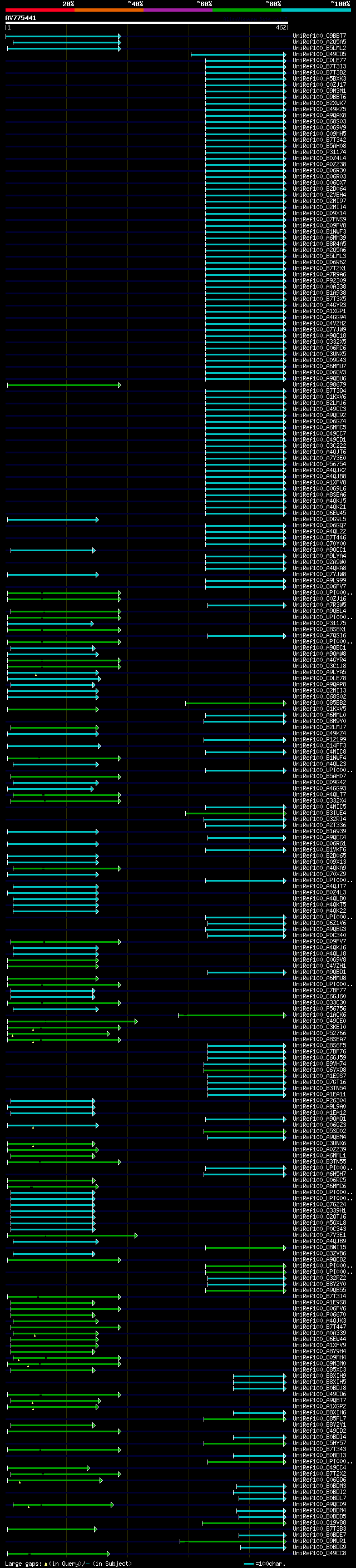This screenshot has width=356, height=1568.
Task: Select label UniRef100_C0LE78
Action: pos(319,678)
